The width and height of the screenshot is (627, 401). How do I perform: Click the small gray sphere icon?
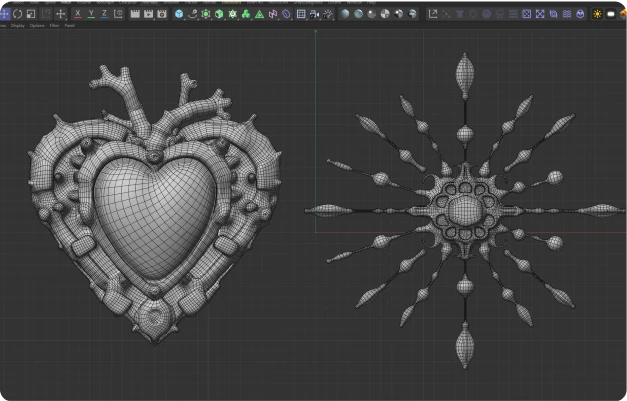(x=372, y=14)
